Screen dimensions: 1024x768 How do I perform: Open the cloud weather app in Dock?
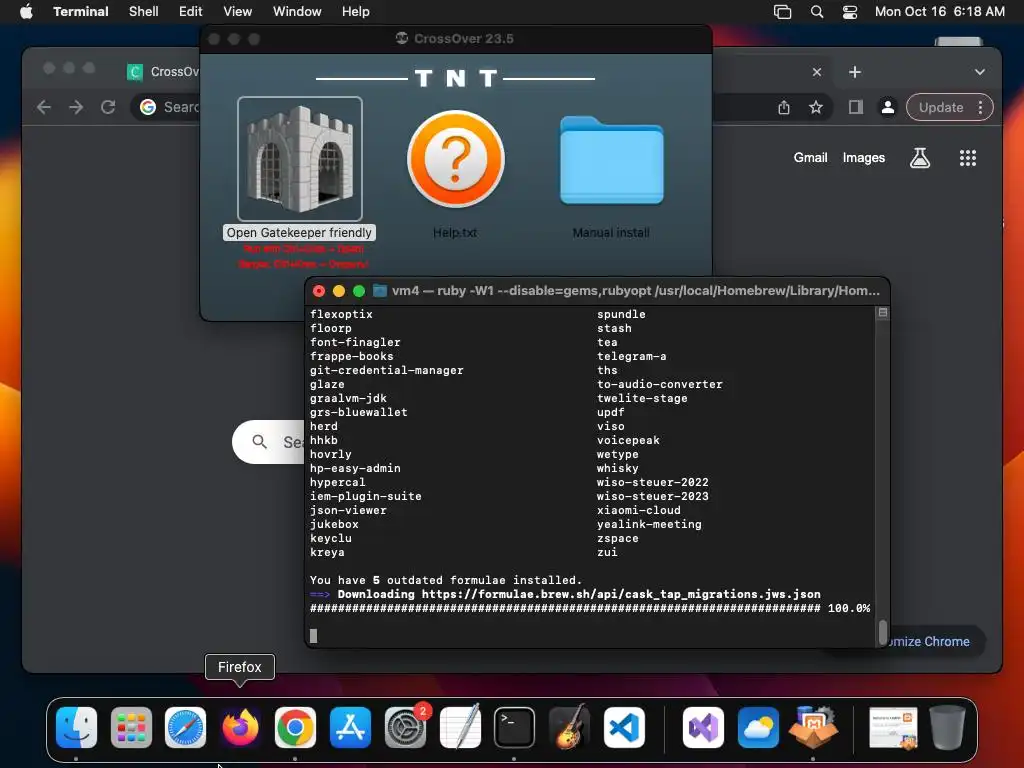click(758, 727)
